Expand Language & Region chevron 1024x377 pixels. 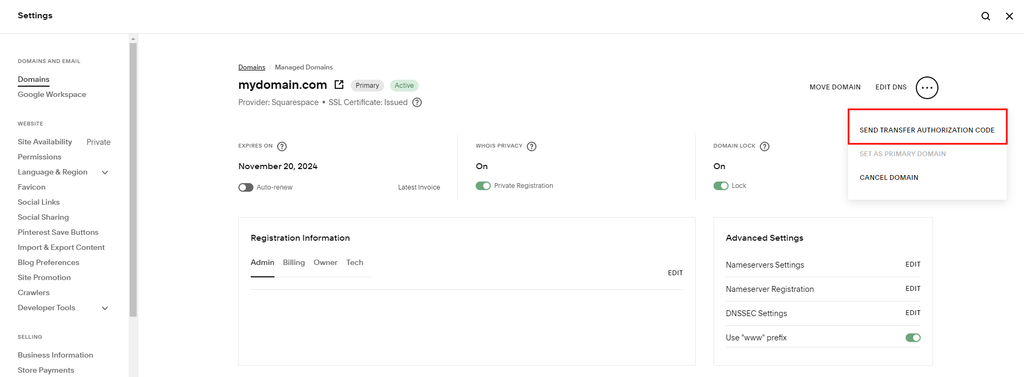(104, 172)
